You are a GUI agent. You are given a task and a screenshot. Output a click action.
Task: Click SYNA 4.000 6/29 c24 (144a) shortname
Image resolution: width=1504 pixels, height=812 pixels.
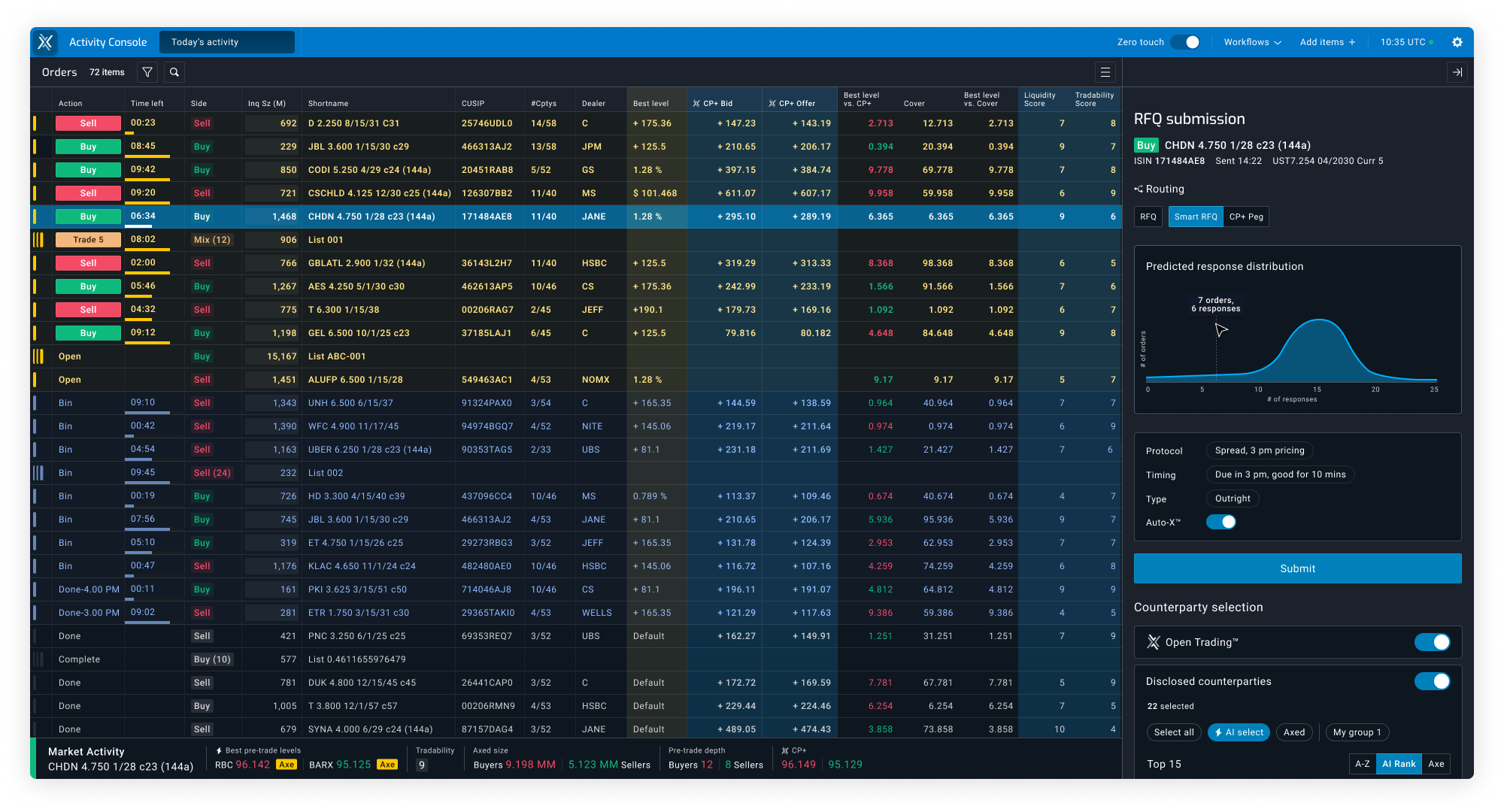point(370,729)
